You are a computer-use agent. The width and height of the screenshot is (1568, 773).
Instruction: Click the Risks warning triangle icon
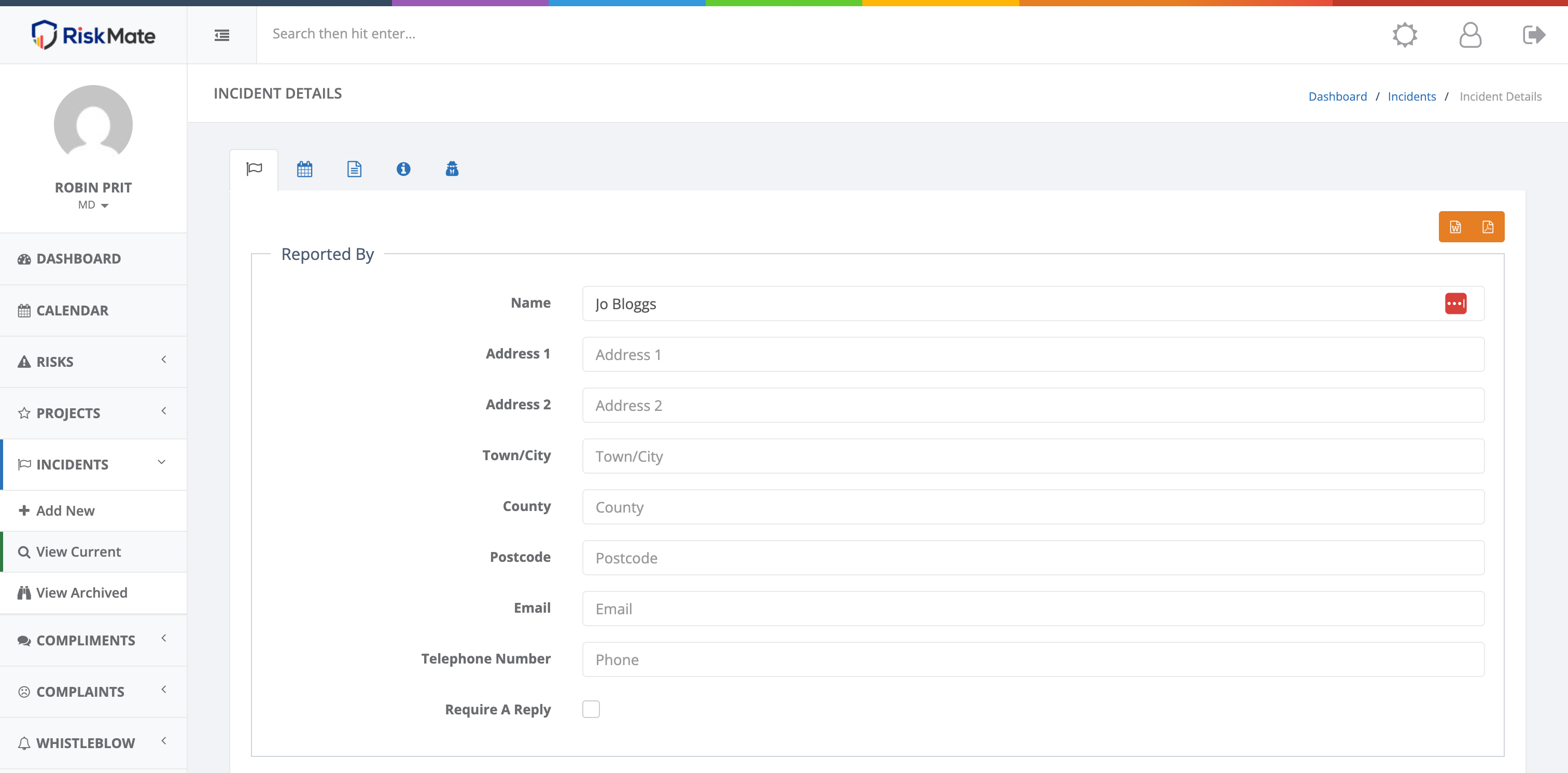click(x=24, y=362)
